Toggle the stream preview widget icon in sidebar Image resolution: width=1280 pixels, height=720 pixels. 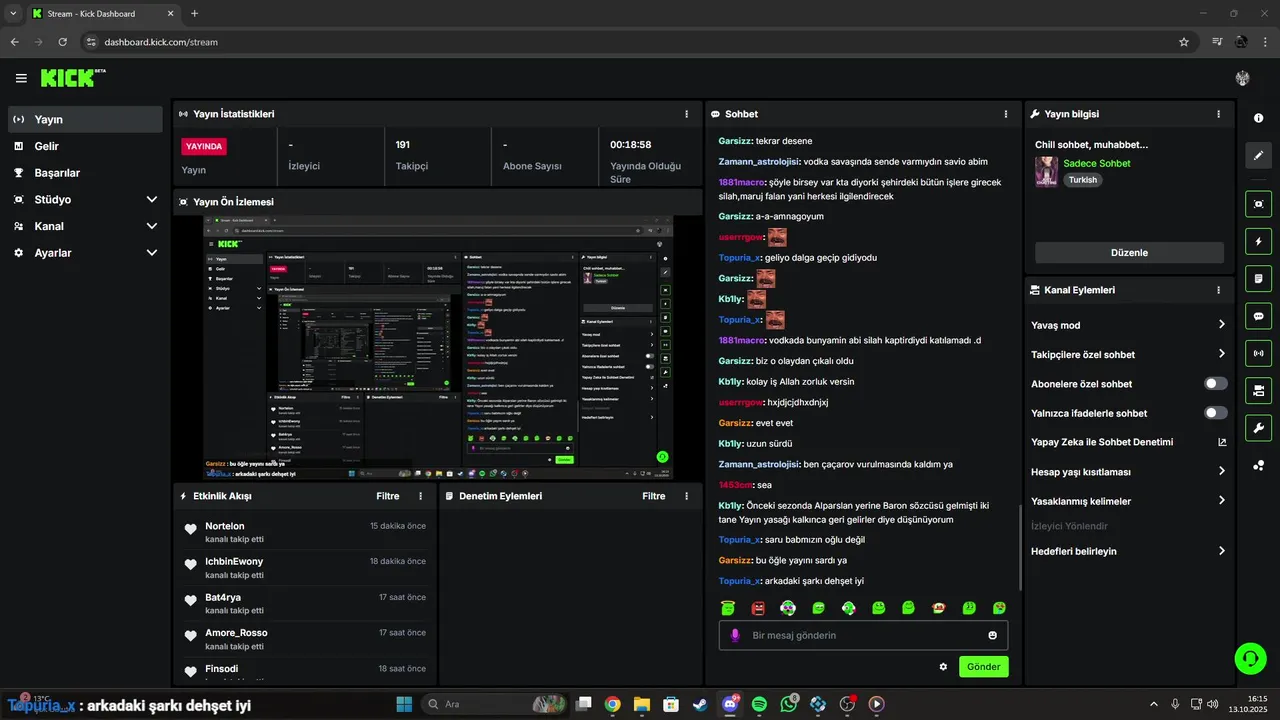pos(1258,204)
